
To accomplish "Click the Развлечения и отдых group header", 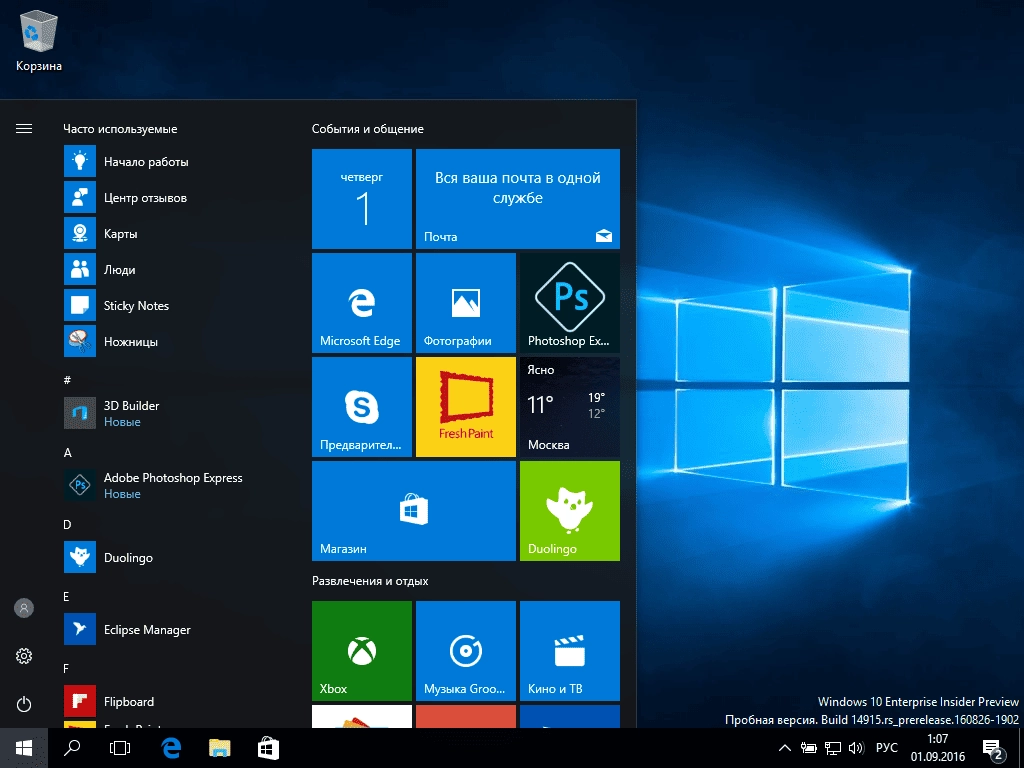I will click(370, 581).
